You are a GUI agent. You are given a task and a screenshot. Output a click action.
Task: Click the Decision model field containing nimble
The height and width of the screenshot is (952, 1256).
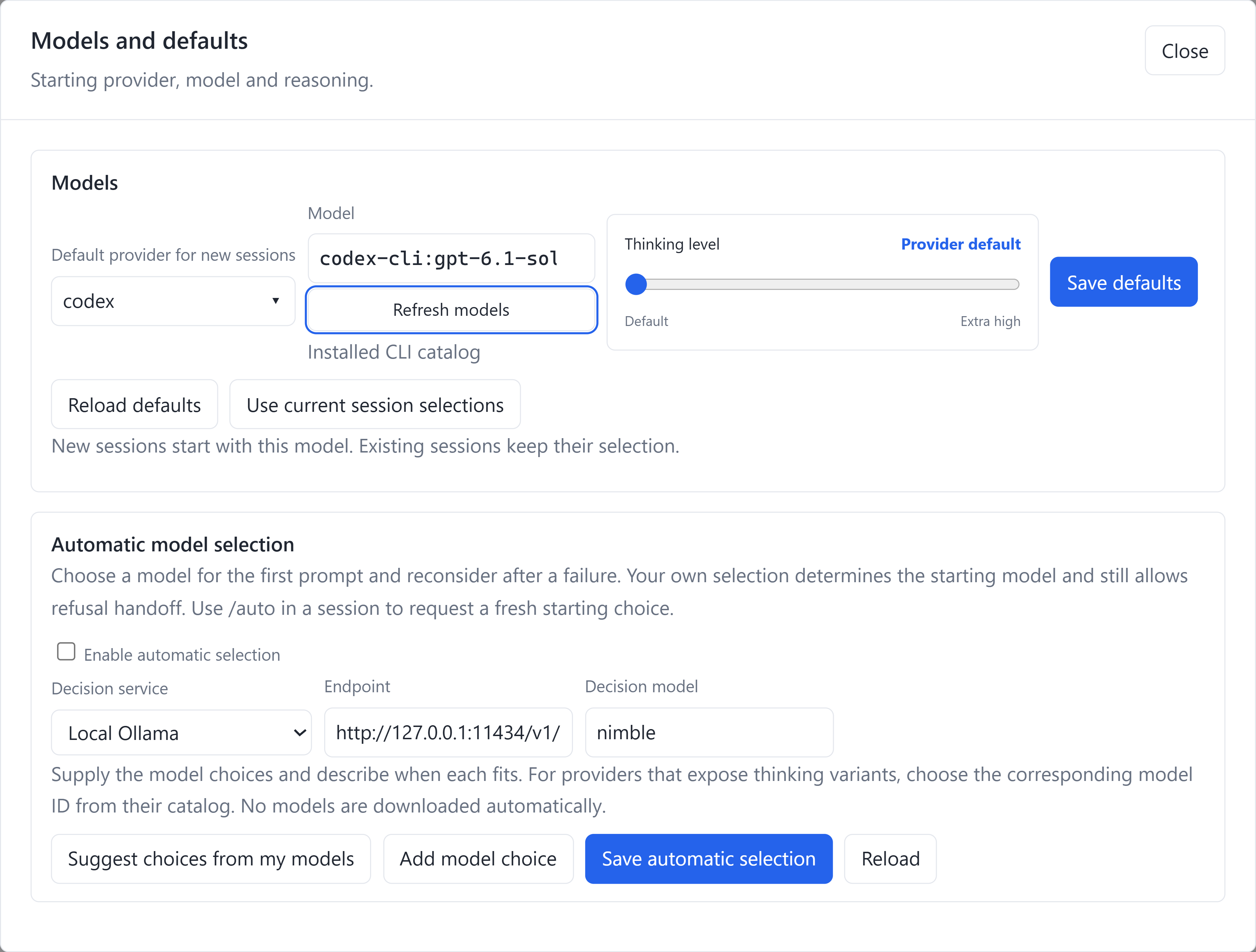point(709,733)
